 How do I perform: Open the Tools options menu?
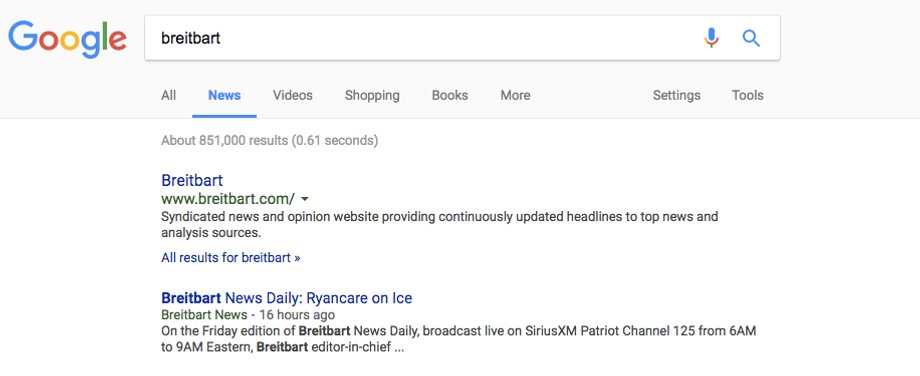pyautogui.click(x=748, y=95)
